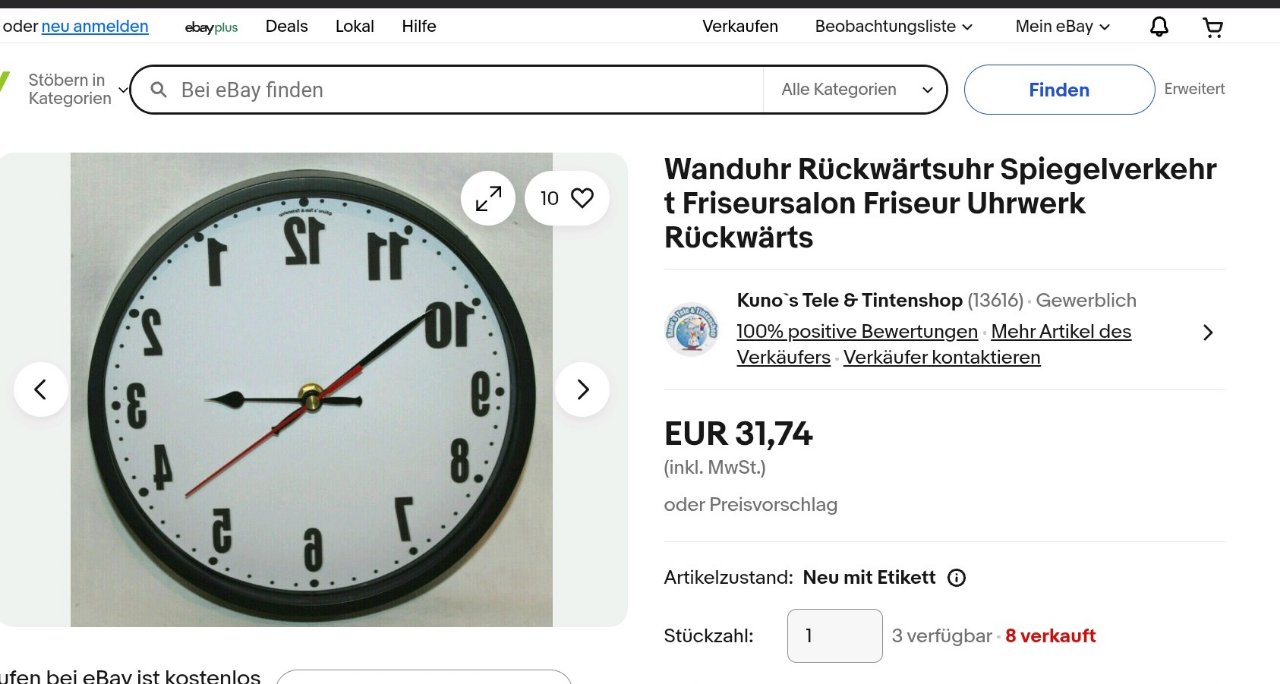Click the eBay Plus logo
Screen dimensions: 1280x684
coord(211,27)
